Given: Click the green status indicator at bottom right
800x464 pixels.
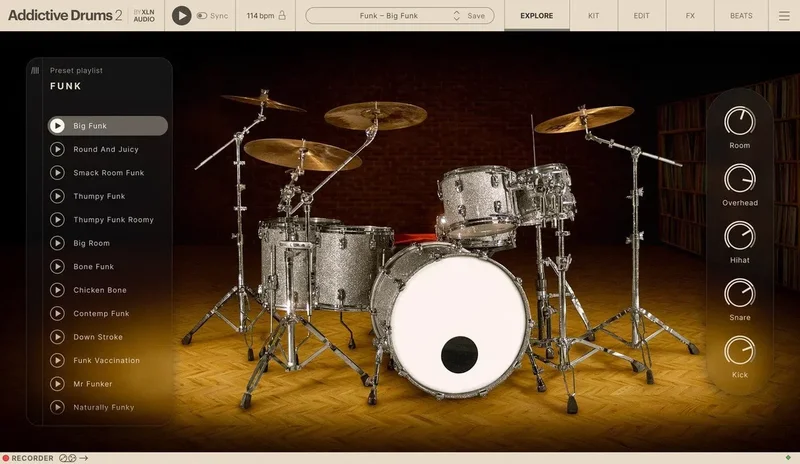Looking at the screenshot, I should coord(788,458).
